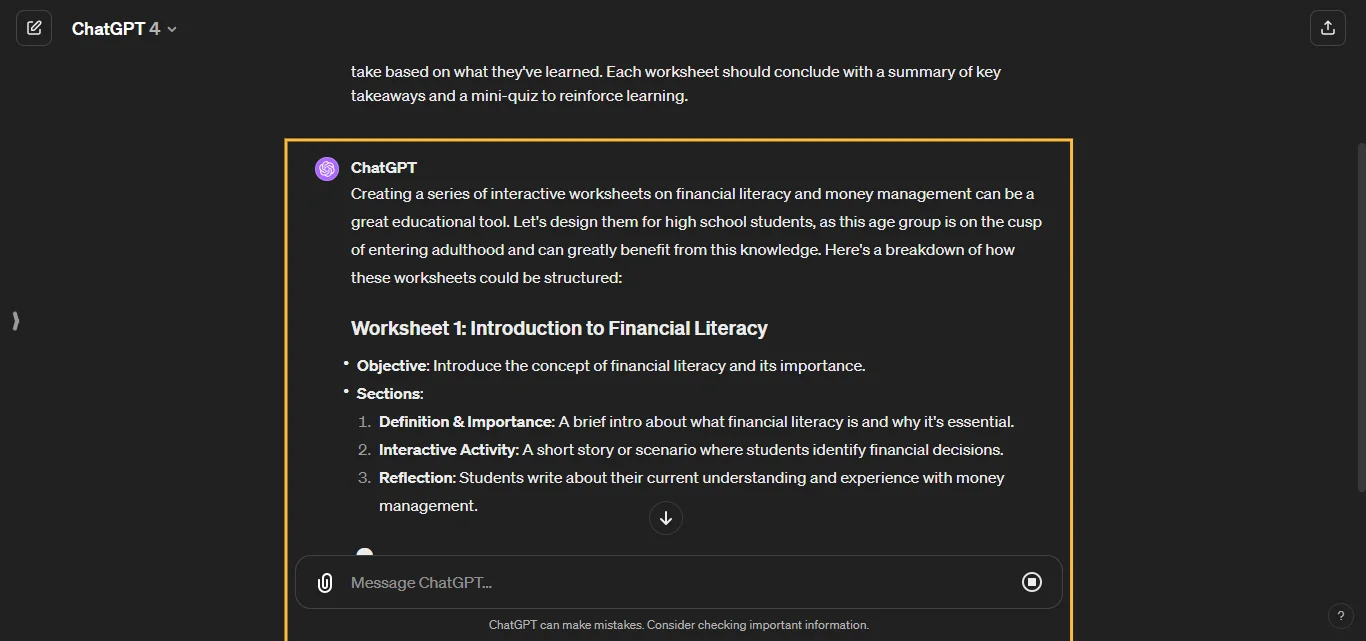Jump to the latest message with the down-arrow button
This screenshot has width=1366, height=641.
(x=665, y=518)
